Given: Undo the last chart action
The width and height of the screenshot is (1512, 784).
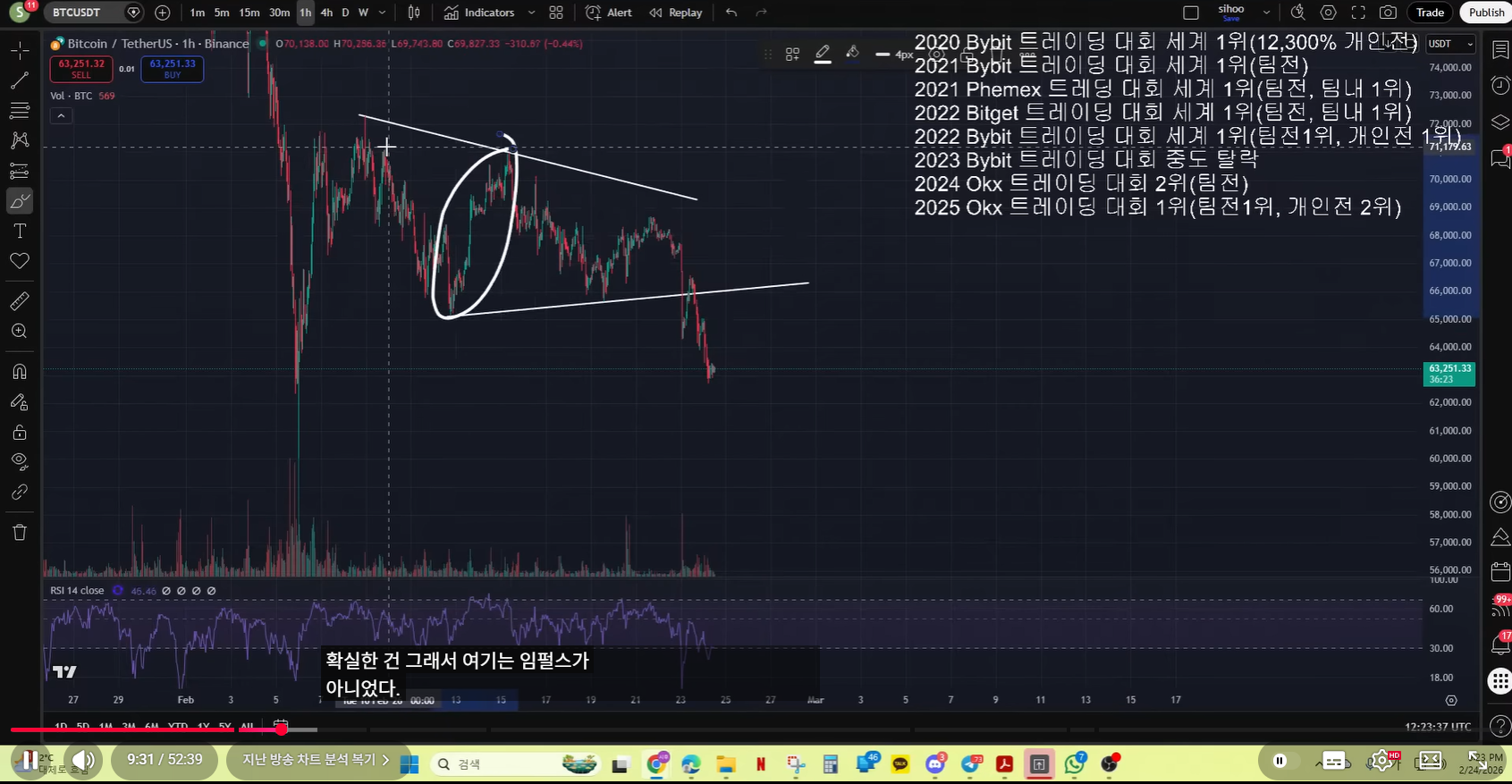Looking at the screenshot, I should 731,13.
